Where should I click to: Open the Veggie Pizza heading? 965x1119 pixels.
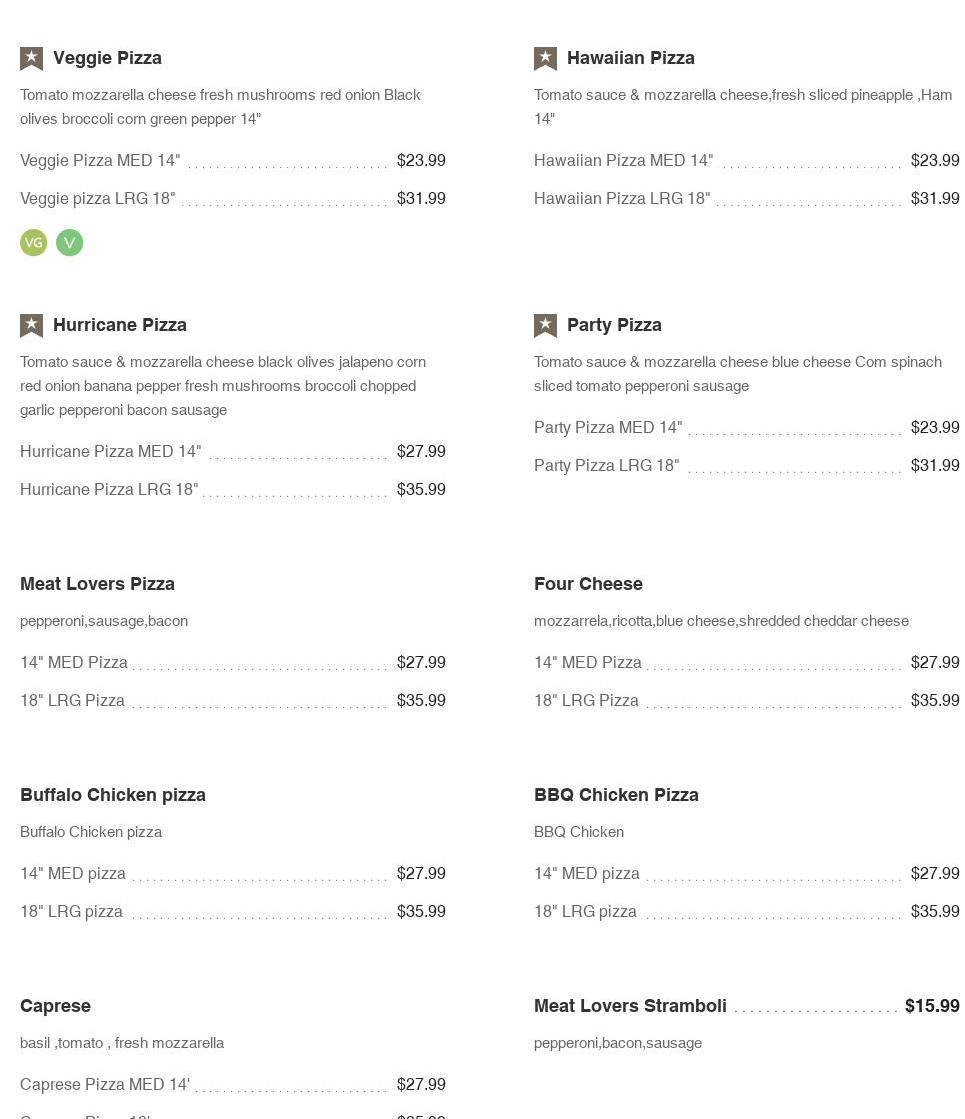tap(107, 58)
